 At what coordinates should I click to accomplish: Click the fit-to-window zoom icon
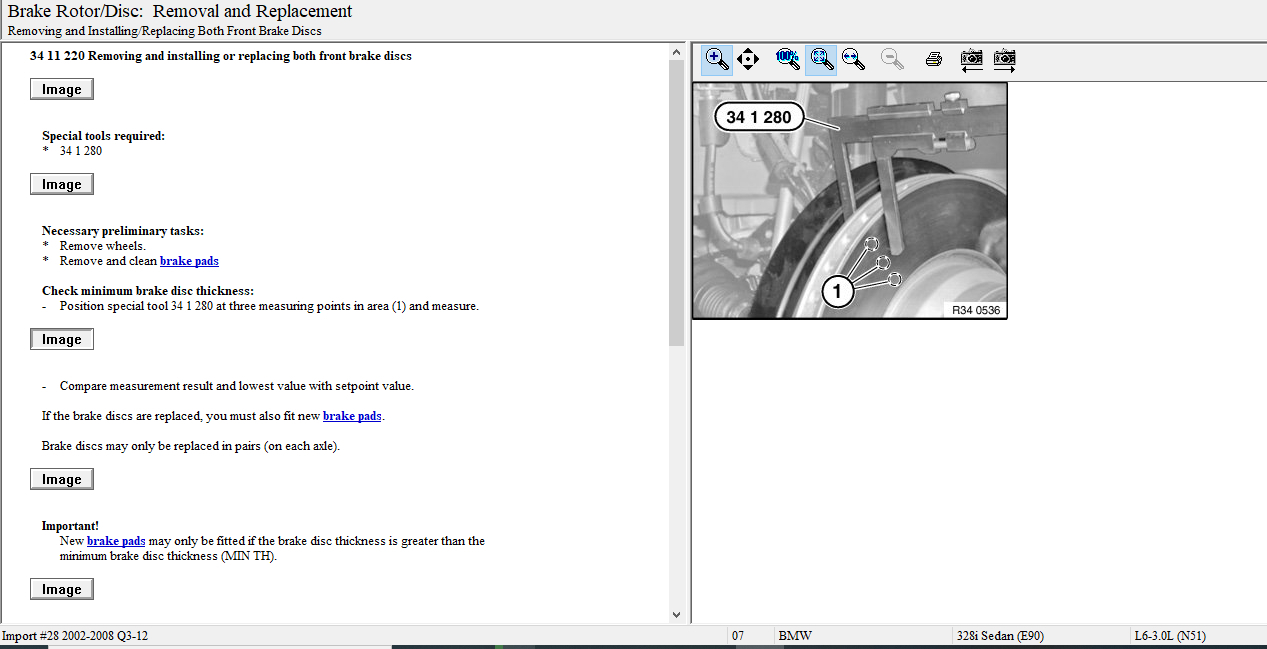pyautogui.click(x=821, y=59)
